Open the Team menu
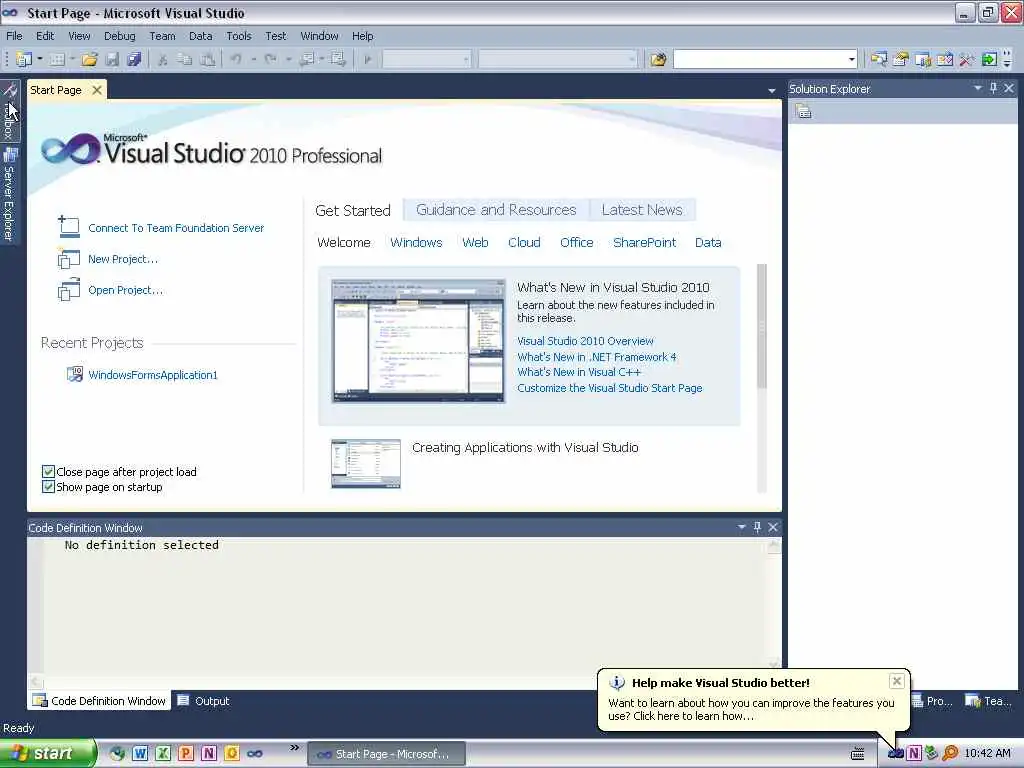The height and width of the screenshot is (768, 1024). (x=162, y=36)
